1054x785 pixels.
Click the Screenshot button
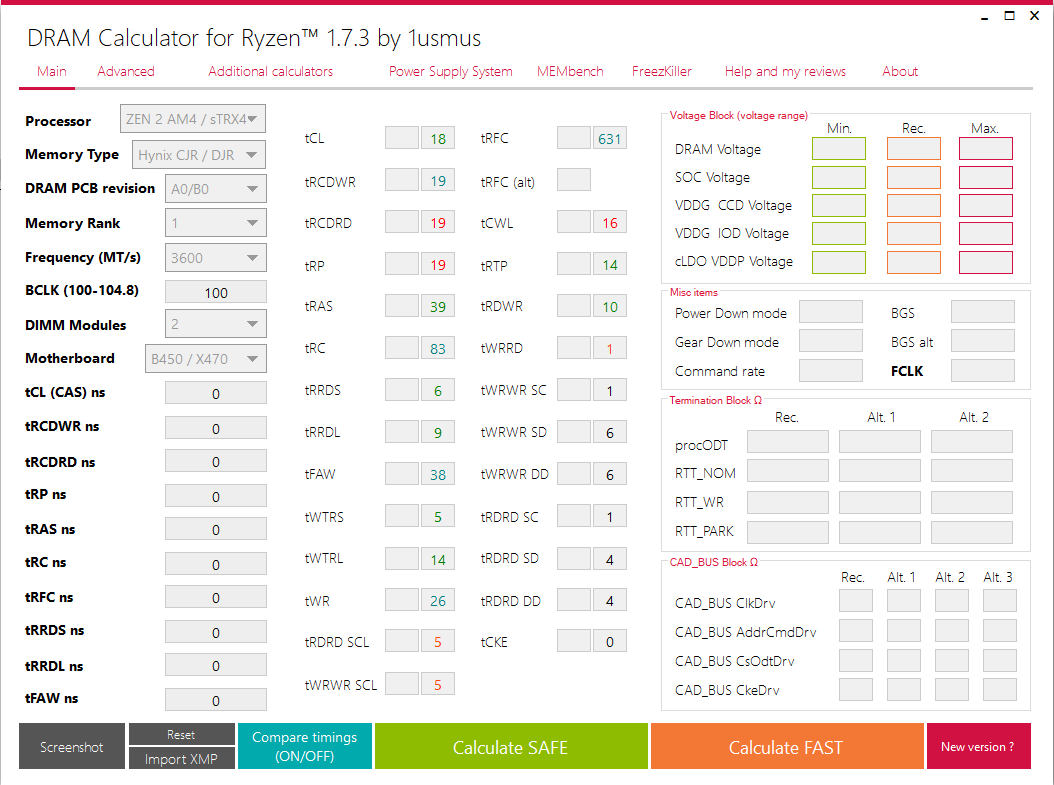pos(72,747)
